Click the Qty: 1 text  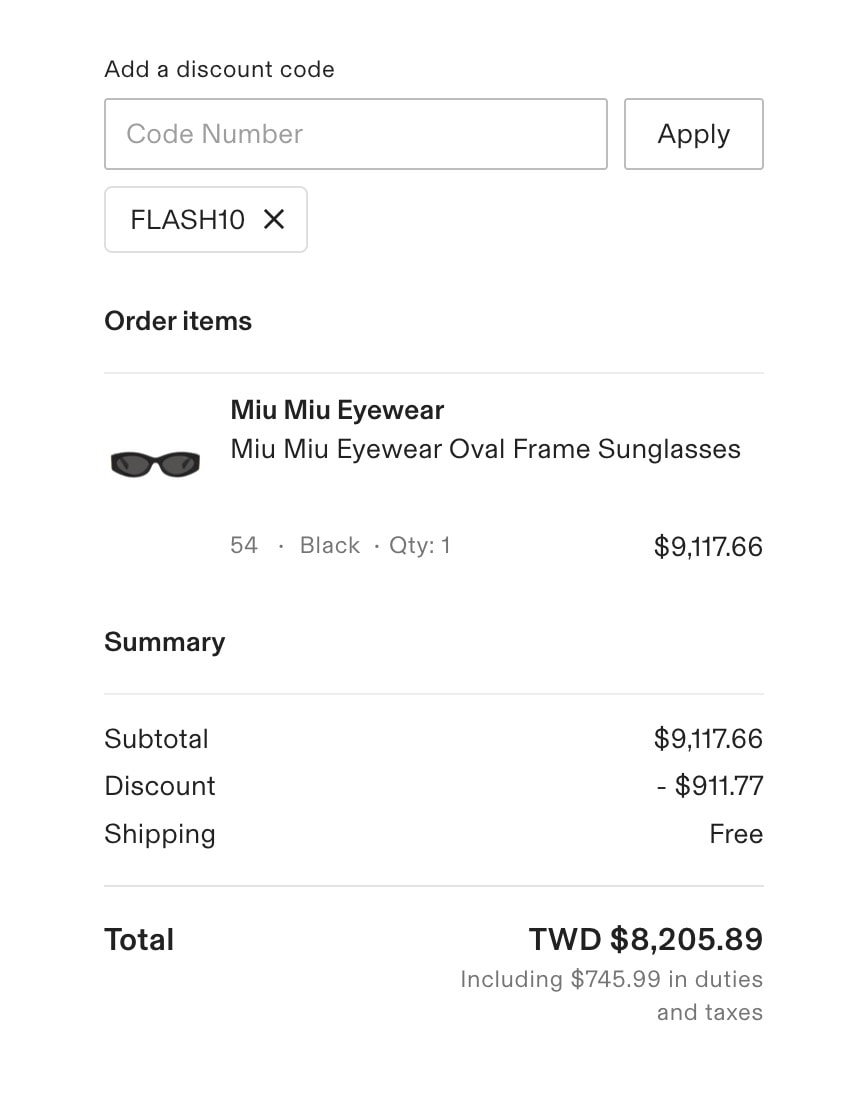[419, 545]
